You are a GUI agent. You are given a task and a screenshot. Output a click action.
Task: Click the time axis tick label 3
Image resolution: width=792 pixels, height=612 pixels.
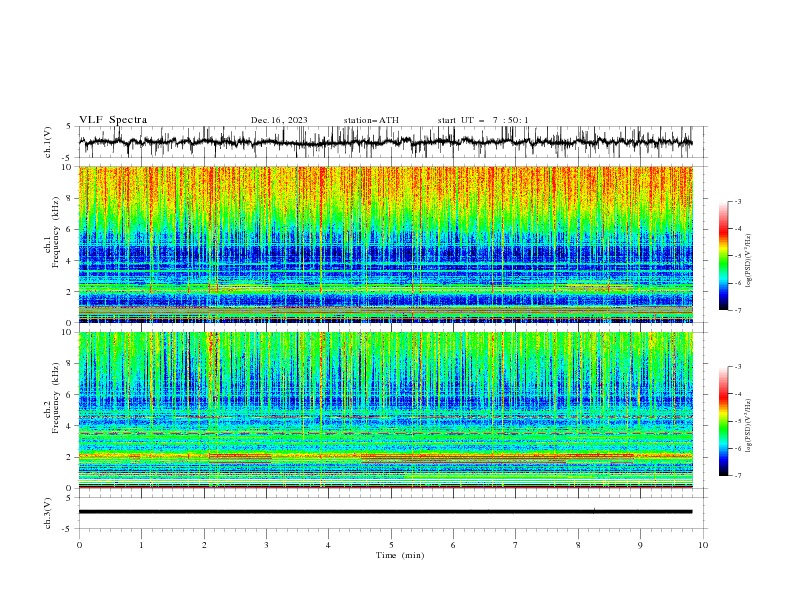pos(266,545)
